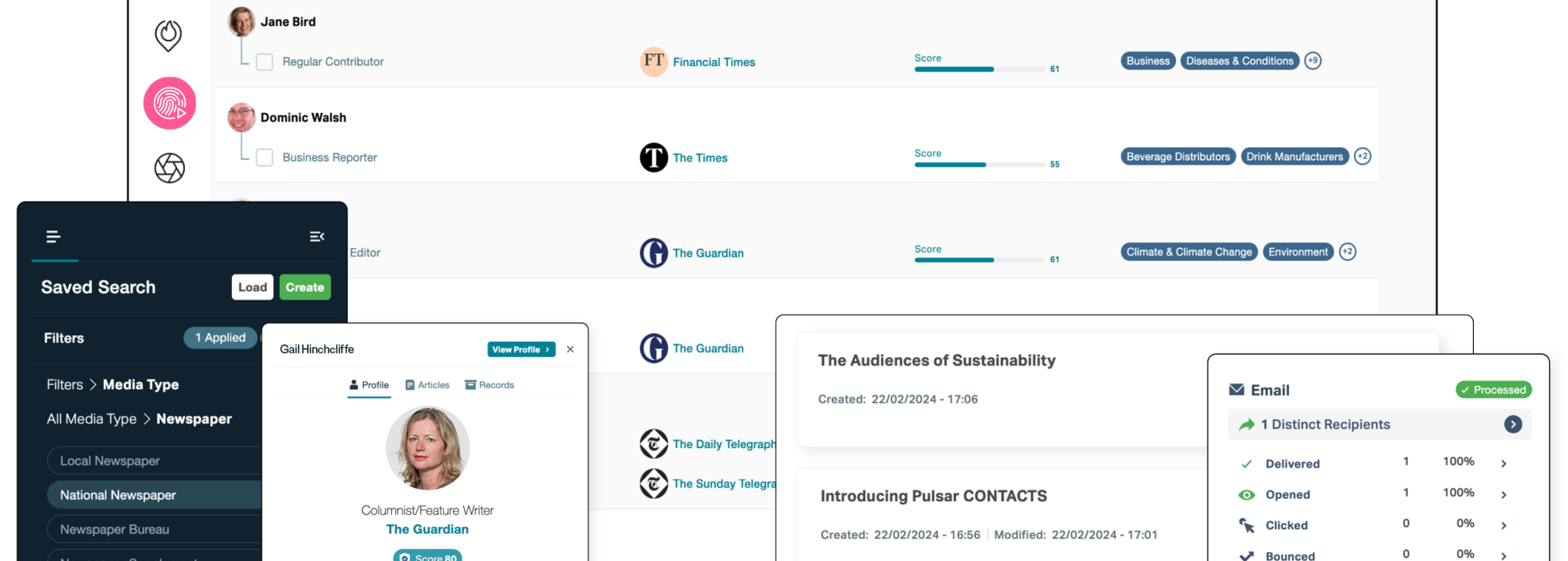1568x561 pixels.
Task: Expand the 1 Distinct Recipients arrow
Action: (x=1512, y=424)
